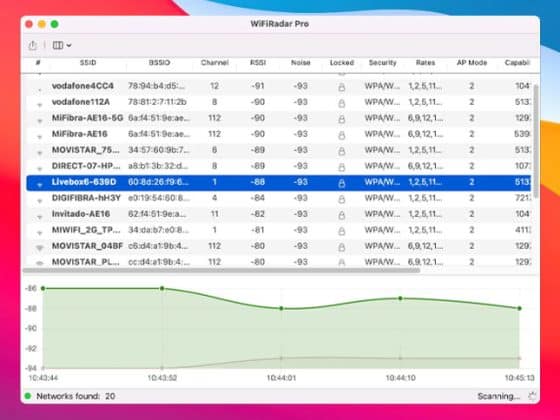Click the signal icon of Livebox6-639D
Viewport: 560px width, 420px height.
40,185
